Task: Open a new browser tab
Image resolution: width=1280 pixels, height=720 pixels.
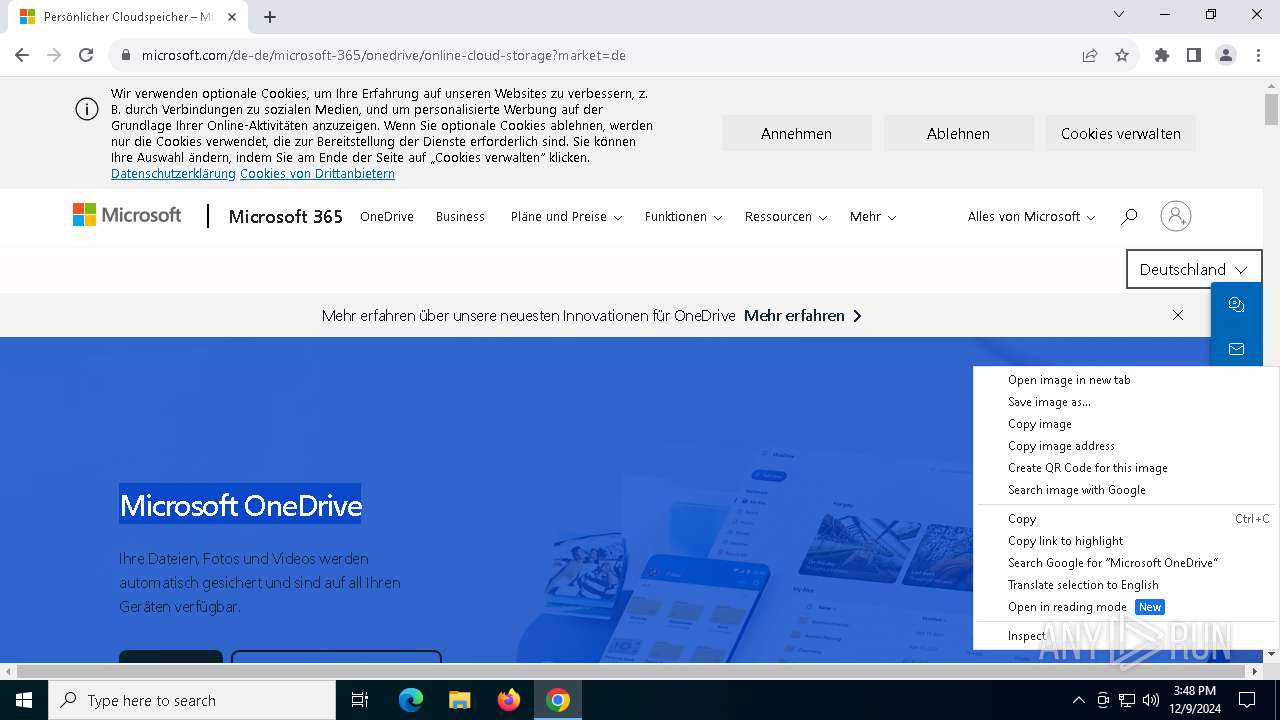Action: [x=270, y=16]
